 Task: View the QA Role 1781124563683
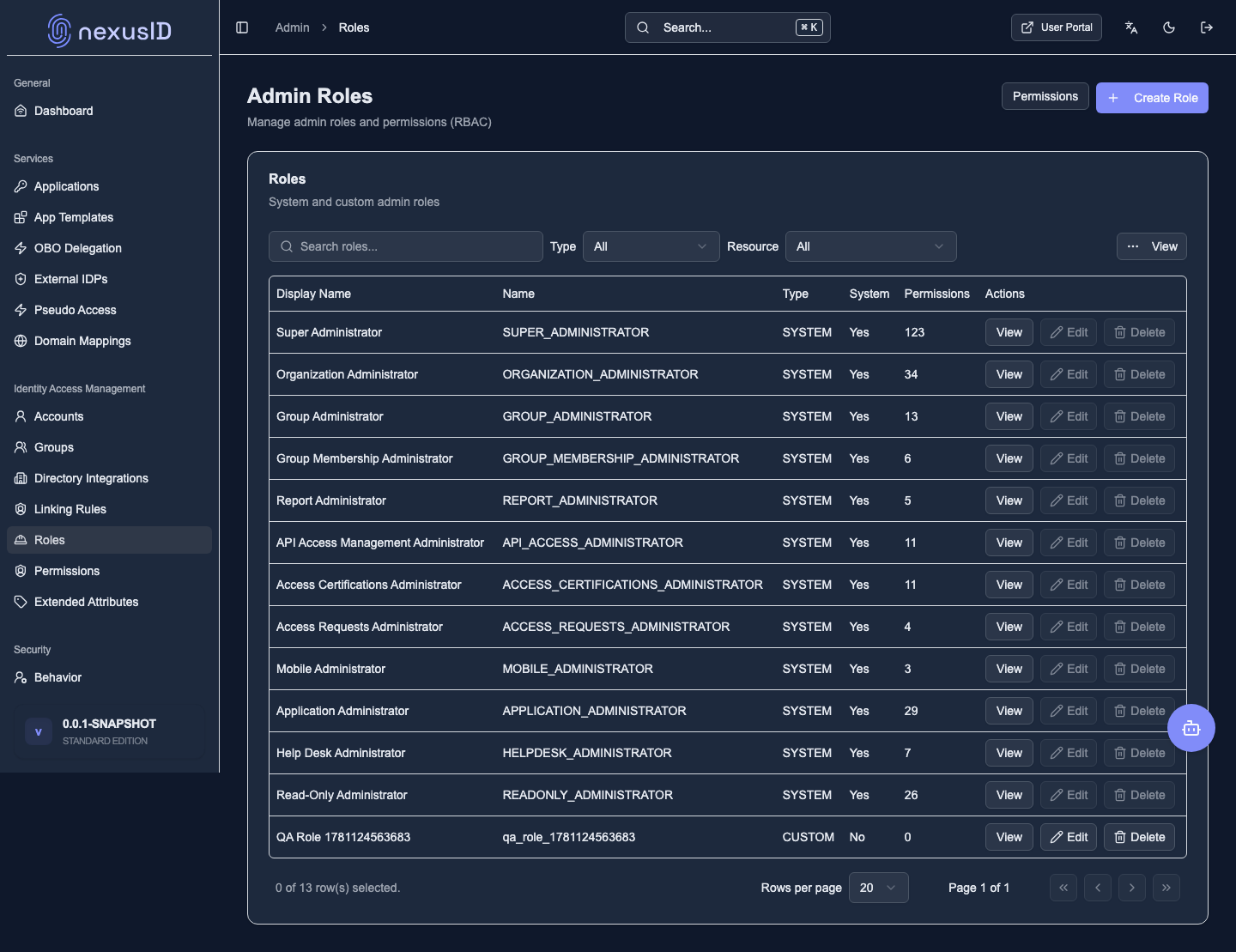tap(1009, 837)
